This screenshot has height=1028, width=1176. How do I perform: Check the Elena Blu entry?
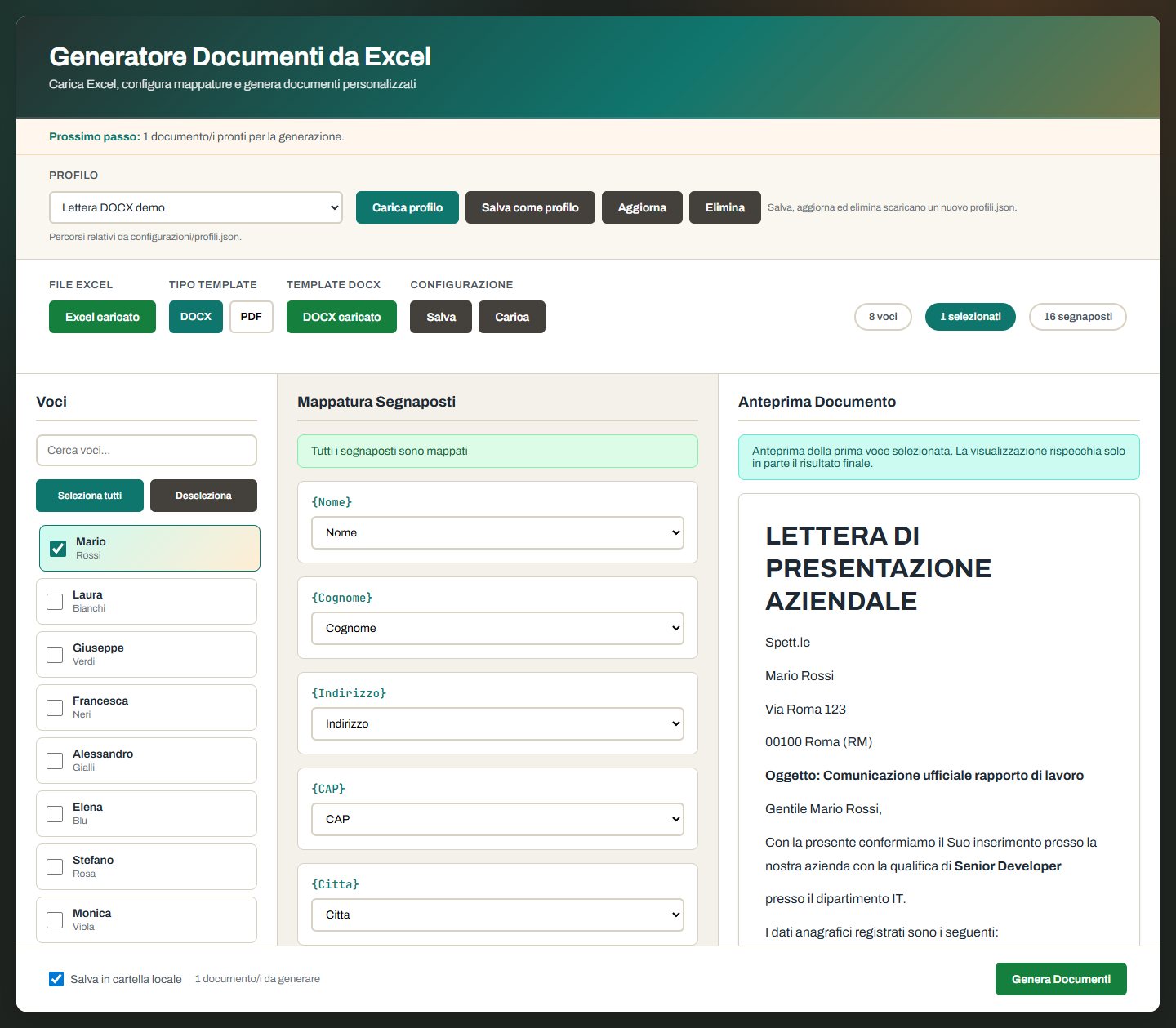click(x=55, y=814)
